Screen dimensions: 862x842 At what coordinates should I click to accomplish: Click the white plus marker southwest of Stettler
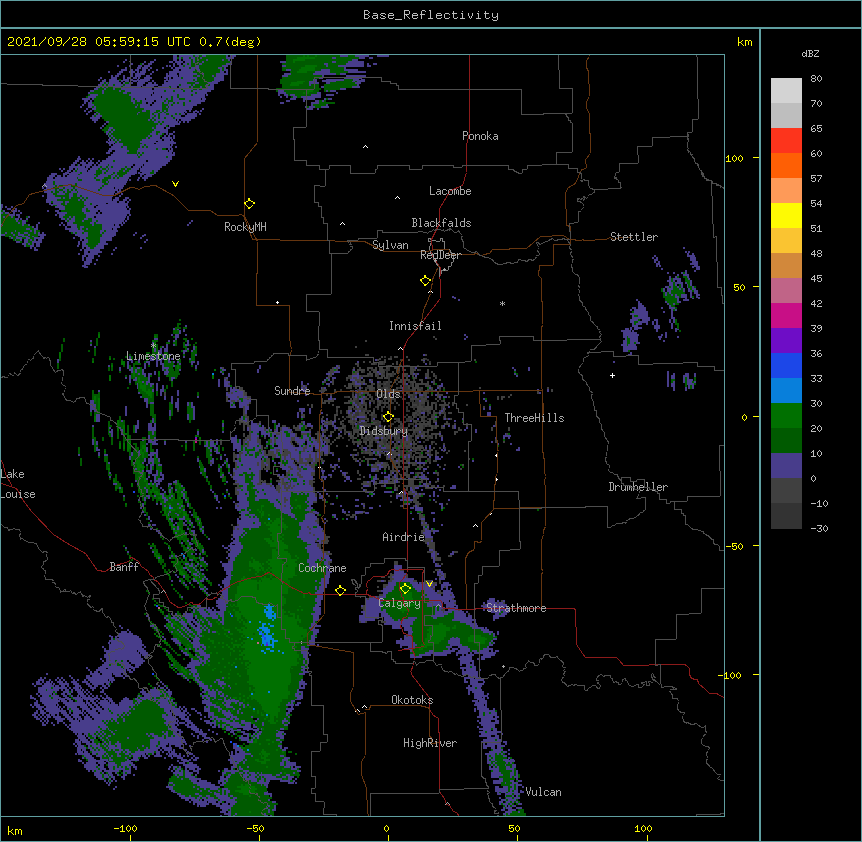coord(612,375)
